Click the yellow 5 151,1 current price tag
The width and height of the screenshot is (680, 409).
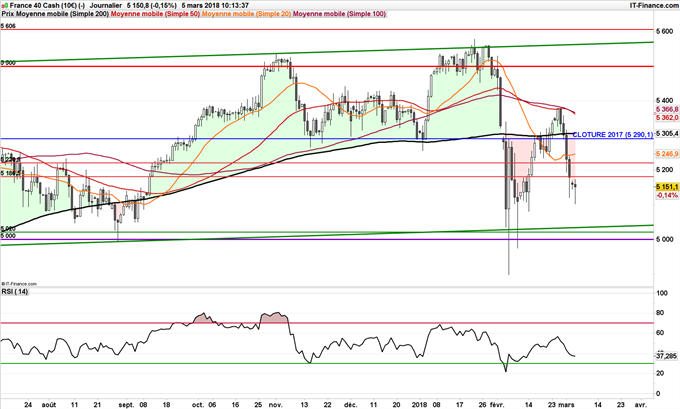[x=667, y=187]
